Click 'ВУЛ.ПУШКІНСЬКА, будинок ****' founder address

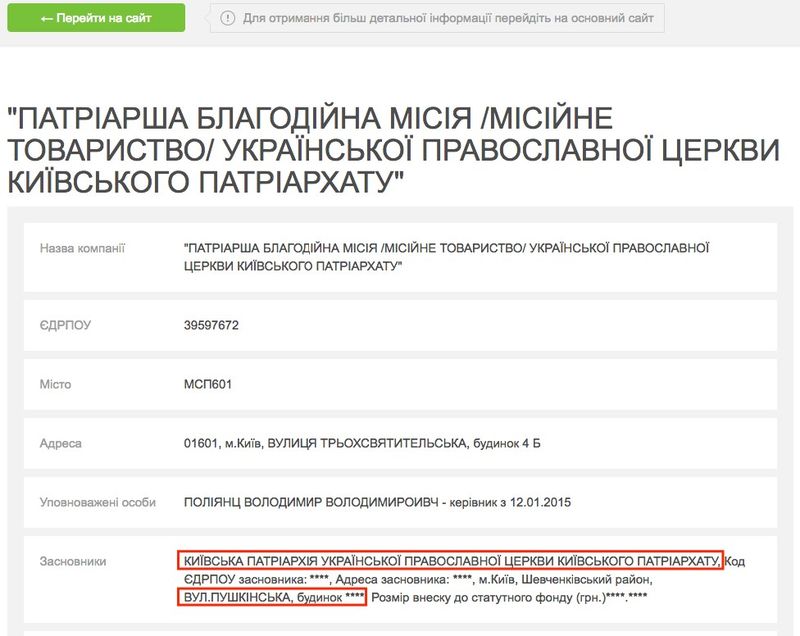272,597
